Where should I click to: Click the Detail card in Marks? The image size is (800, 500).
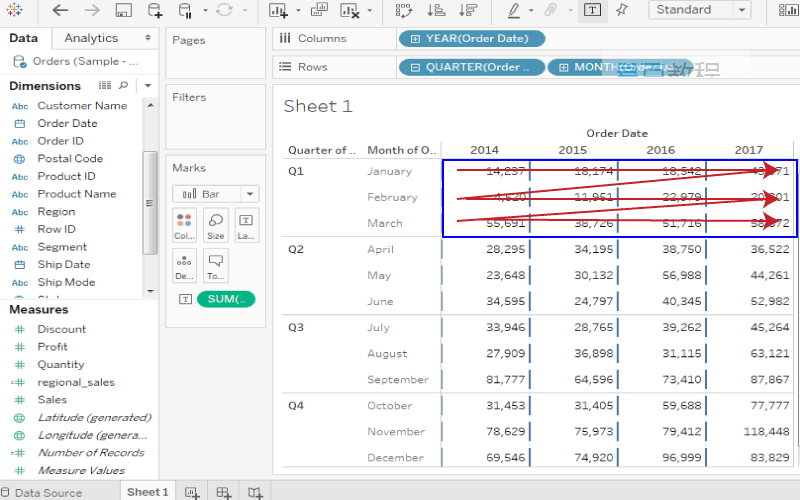(184, 266)
